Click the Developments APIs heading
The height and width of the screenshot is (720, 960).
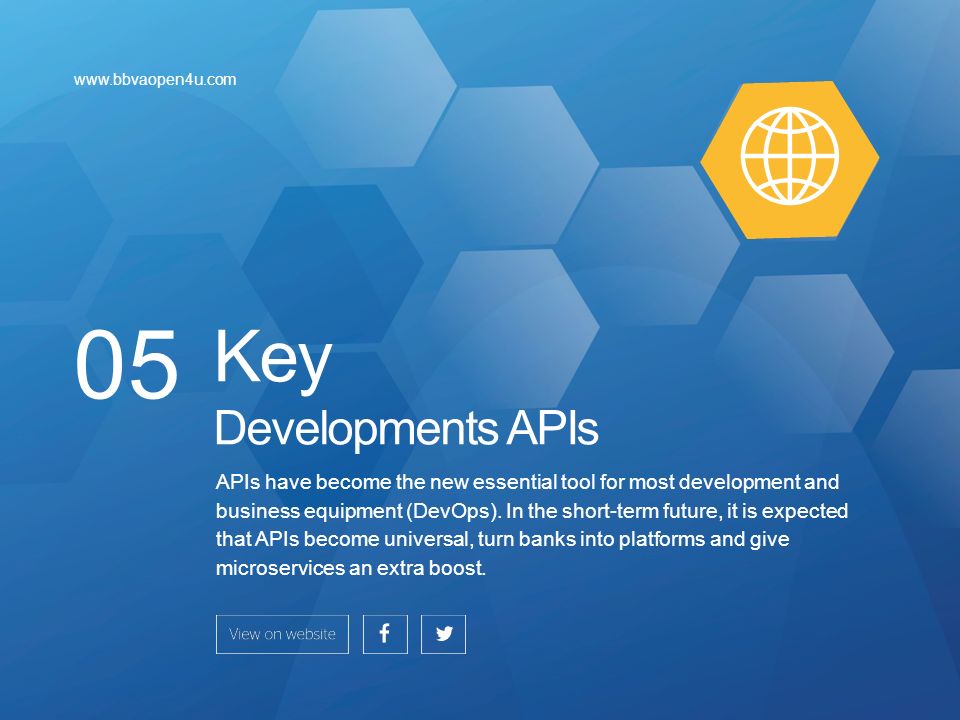(x=407, y=429)
